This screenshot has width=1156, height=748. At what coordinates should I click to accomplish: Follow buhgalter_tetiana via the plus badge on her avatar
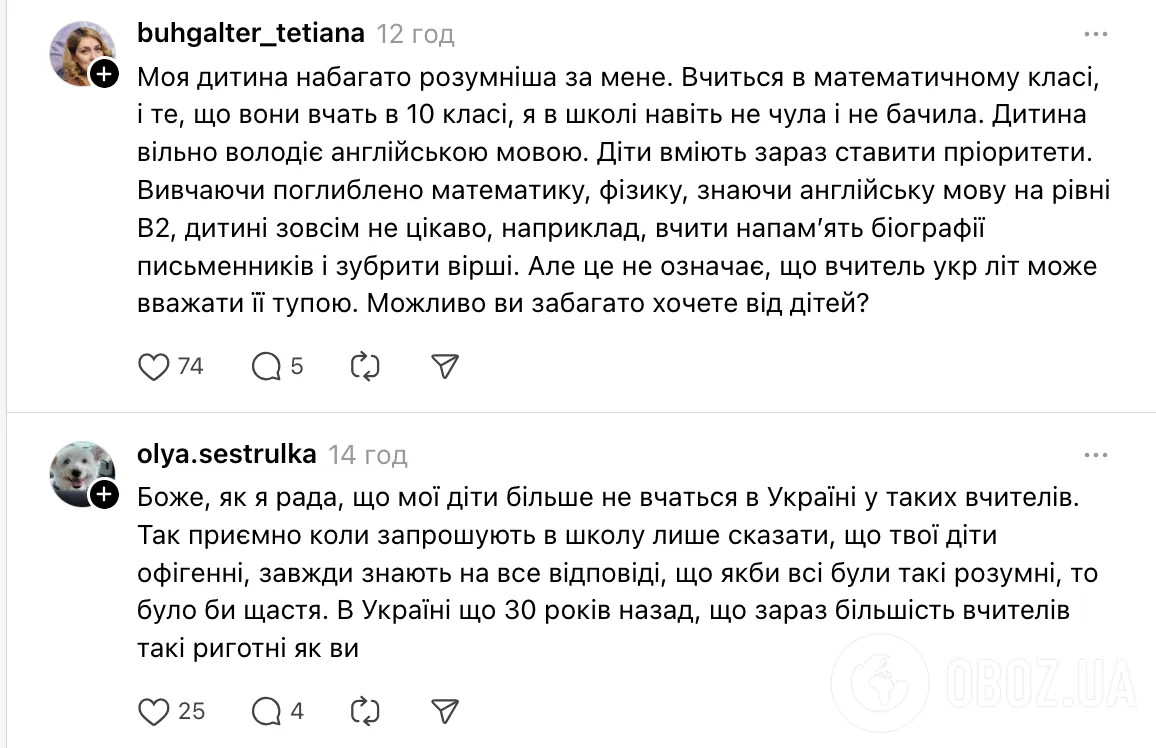coord(104,73)
